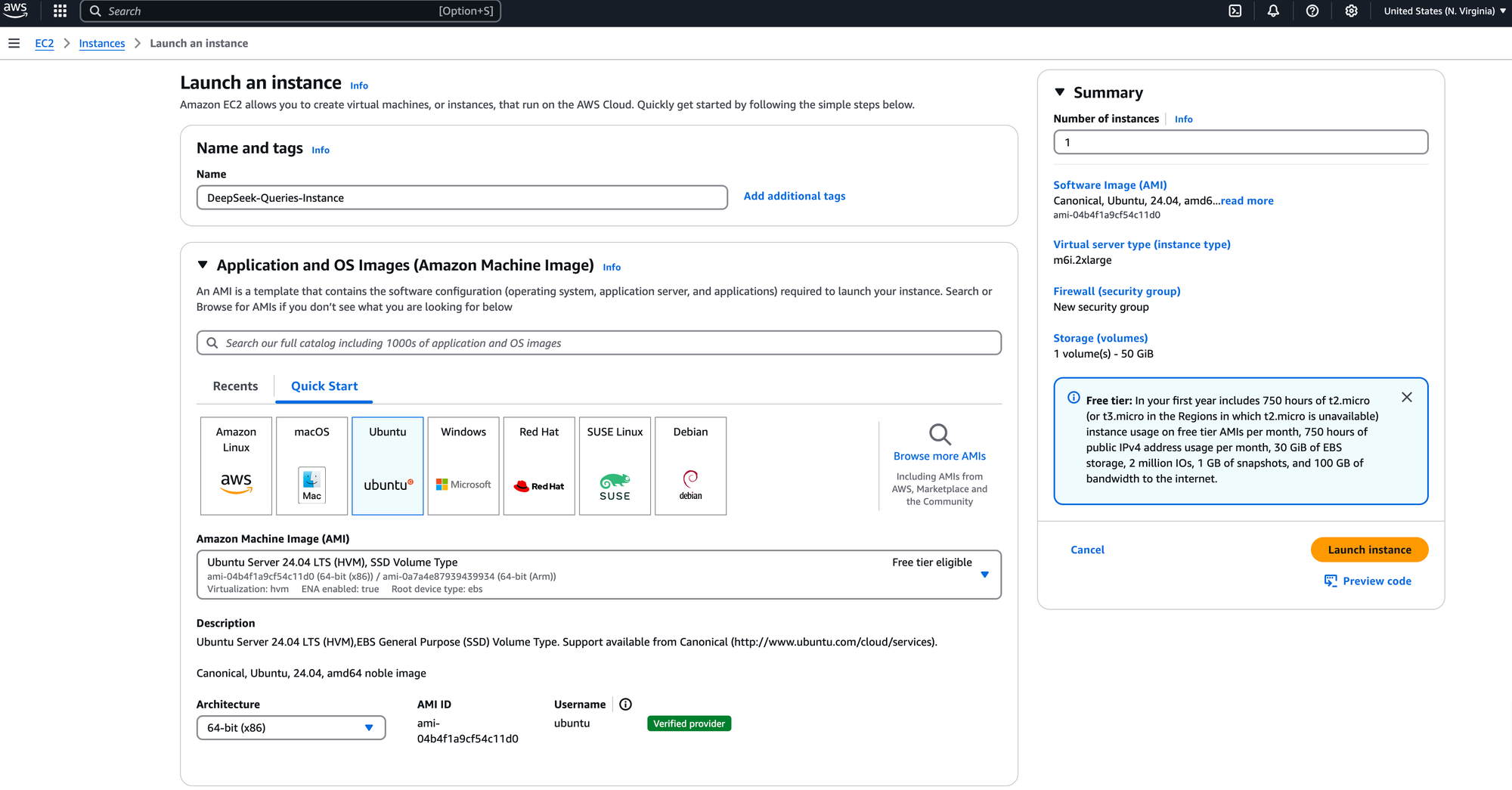Image resolution: width=1512 pixels, height=790 pixels.
Task: Switch to the Recents tab
Action: point(235,386)
